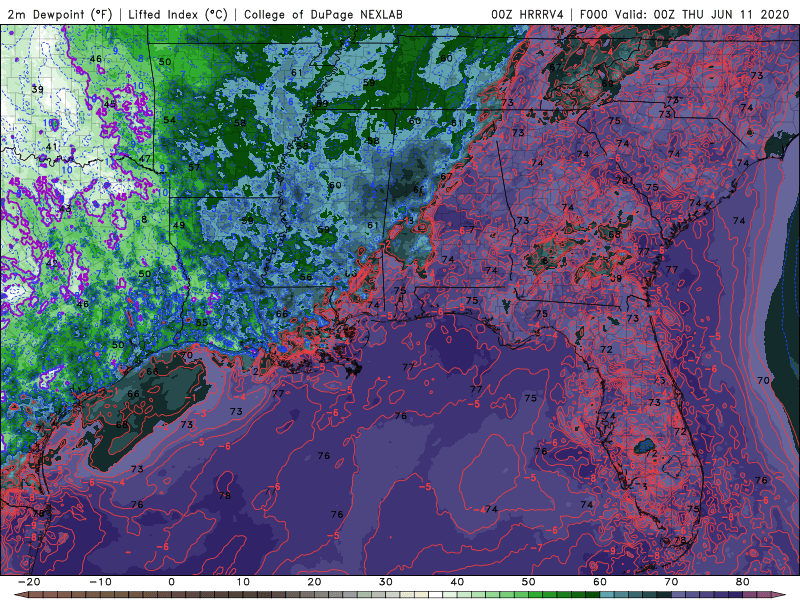Click the "0" color scale label
The image size is (800, 600).
click(171, 582)
